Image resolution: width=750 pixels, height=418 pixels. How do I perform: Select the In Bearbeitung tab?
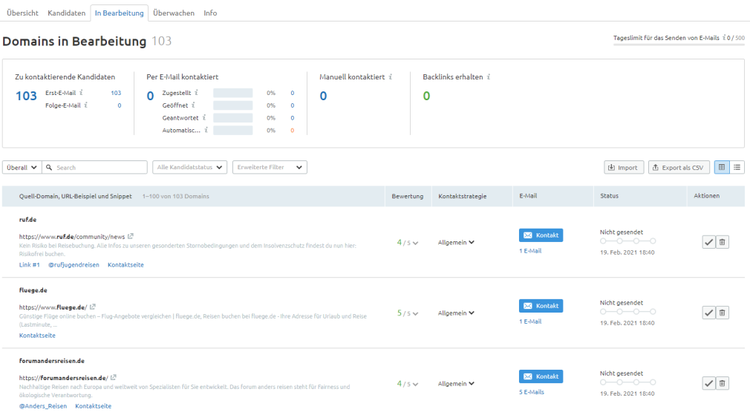coord(119,13)
